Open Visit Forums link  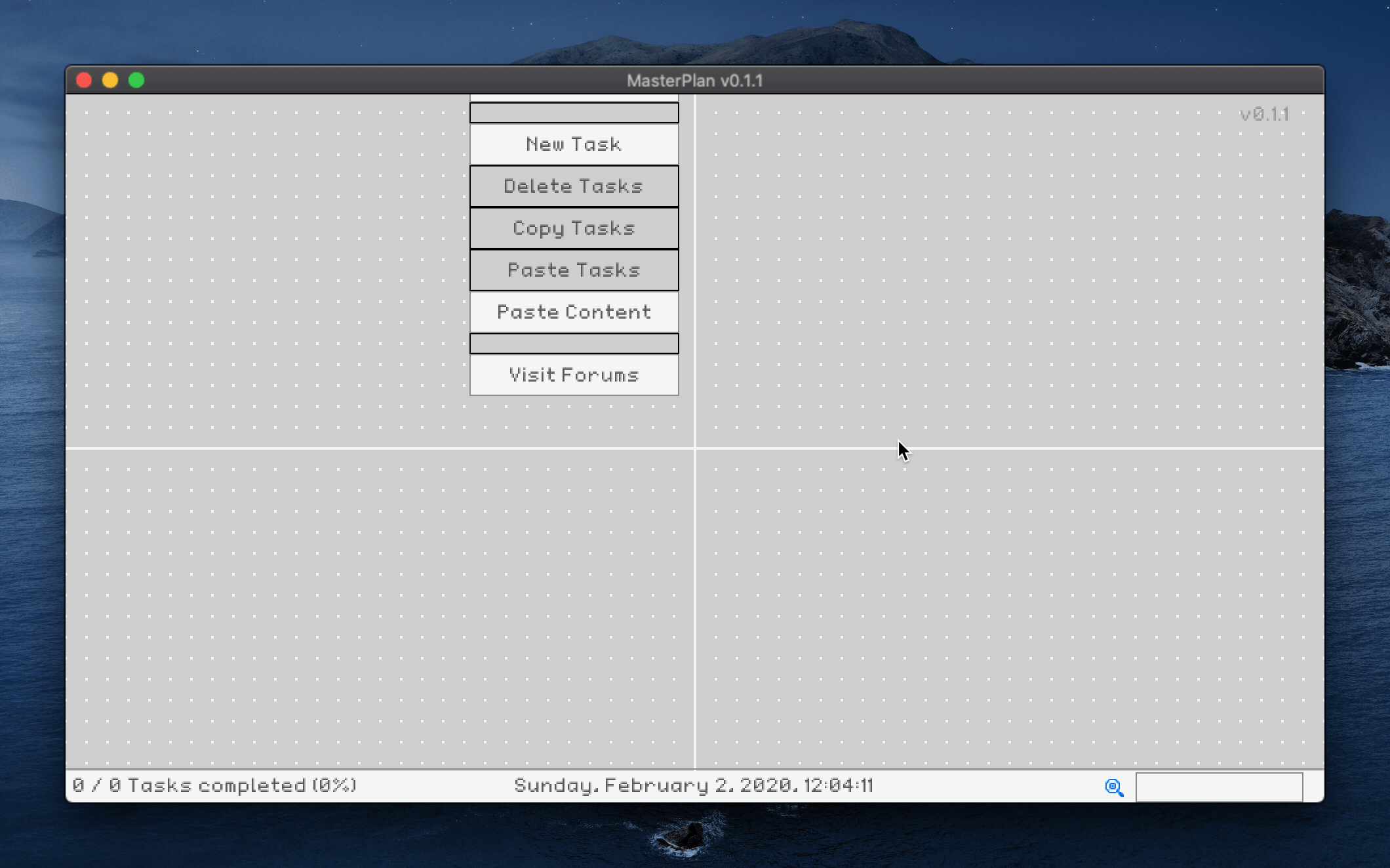pos(574,375)
